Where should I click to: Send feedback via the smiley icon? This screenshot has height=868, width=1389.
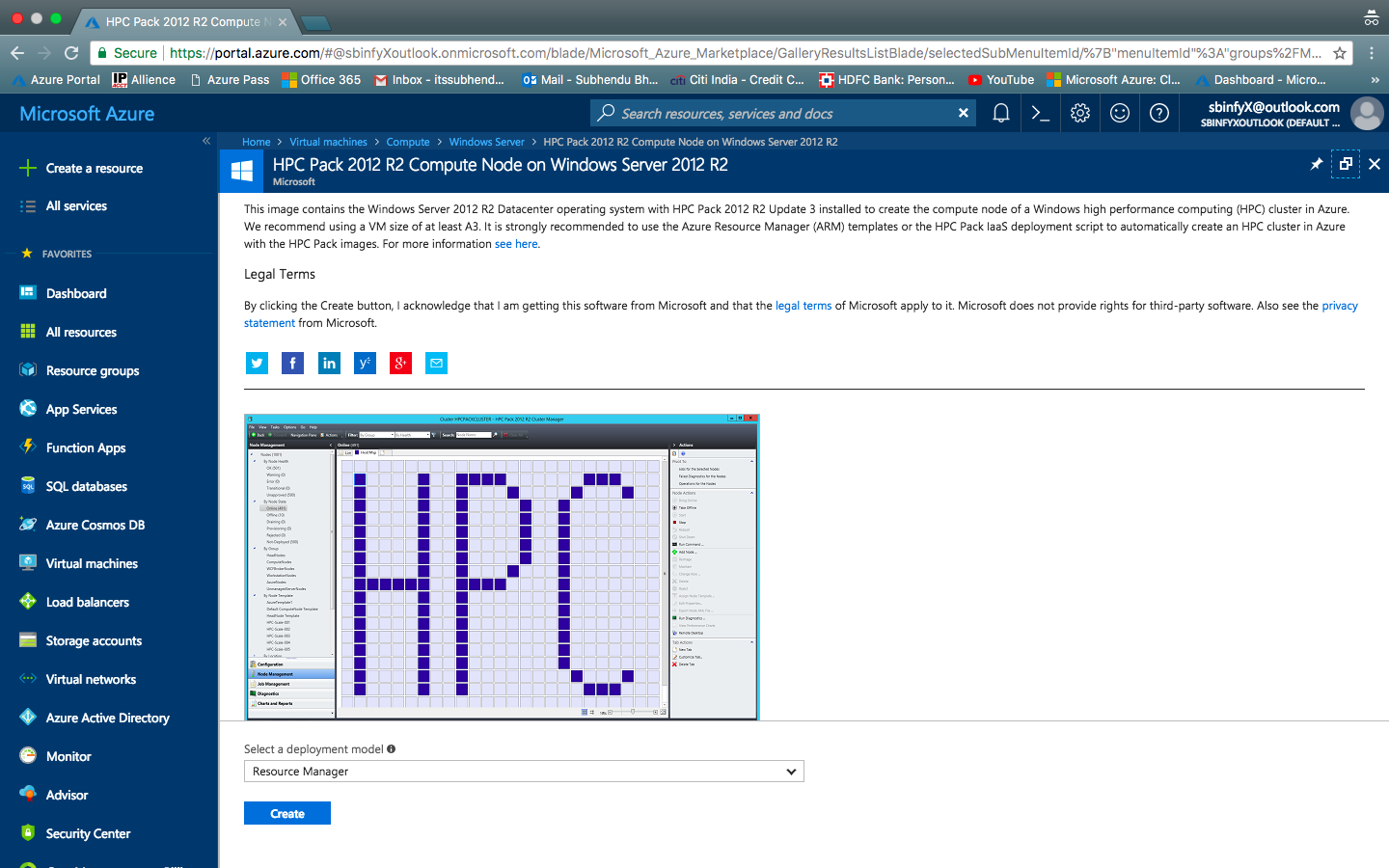click(x=1119, y=113)
